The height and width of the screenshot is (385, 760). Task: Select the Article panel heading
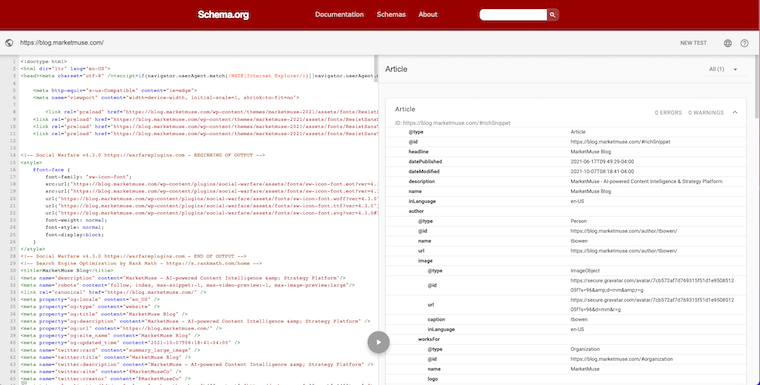point(396,69)
